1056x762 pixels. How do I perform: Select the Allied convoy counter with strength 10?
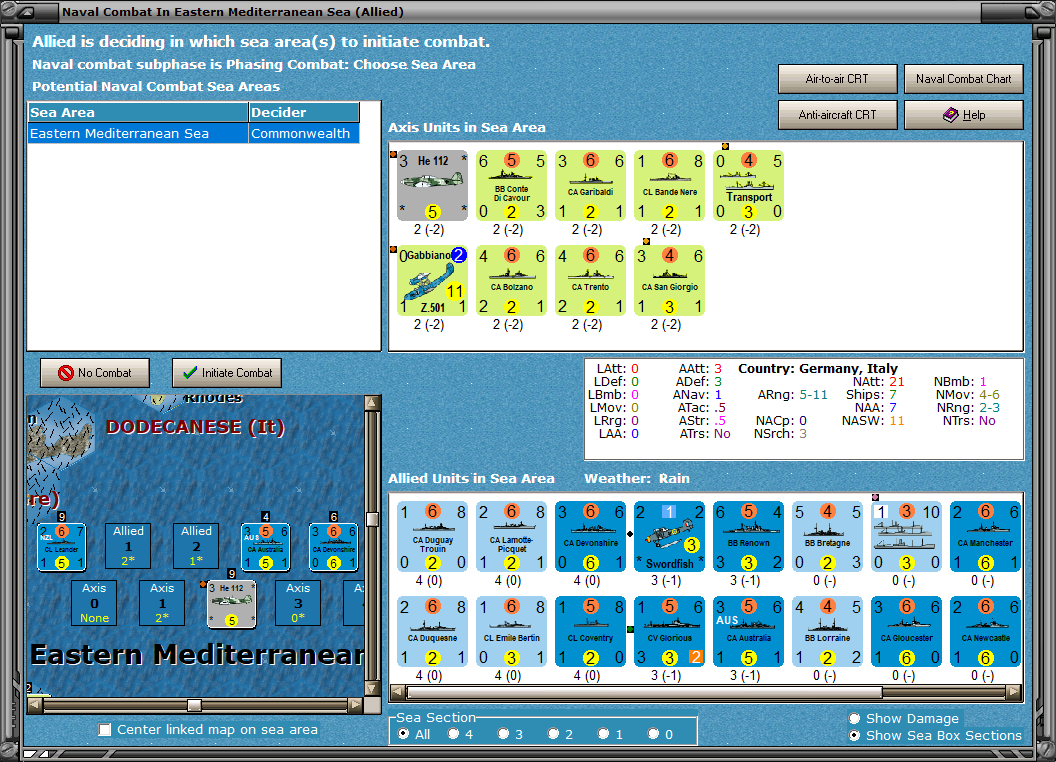906,536
